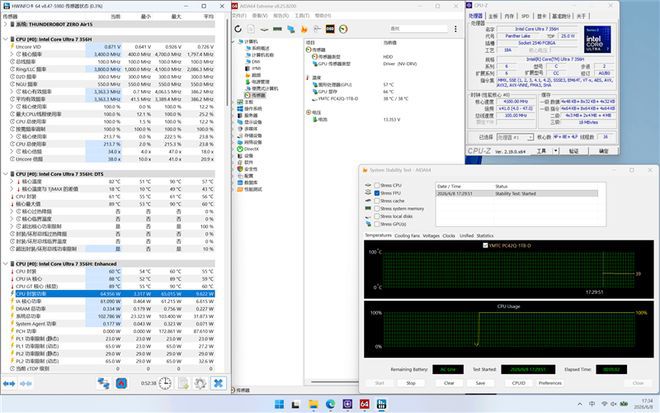Open HWiNFO sensor settings gear icon
Viewport: 660px width, 413px height.
coord(200,383)
